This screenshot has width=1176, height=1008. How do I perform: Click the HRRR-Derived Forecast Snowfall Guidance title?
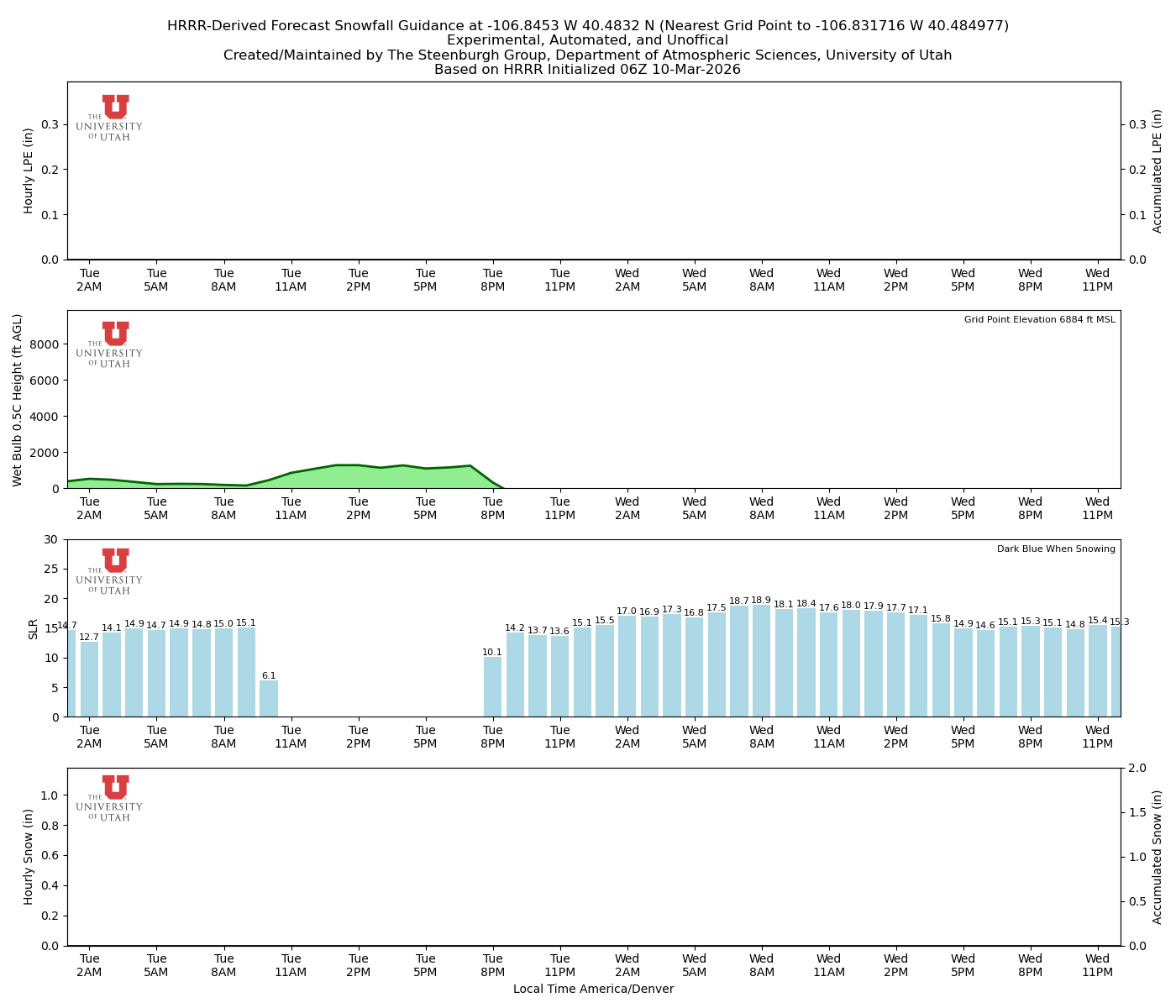click(x=587, y=26)
